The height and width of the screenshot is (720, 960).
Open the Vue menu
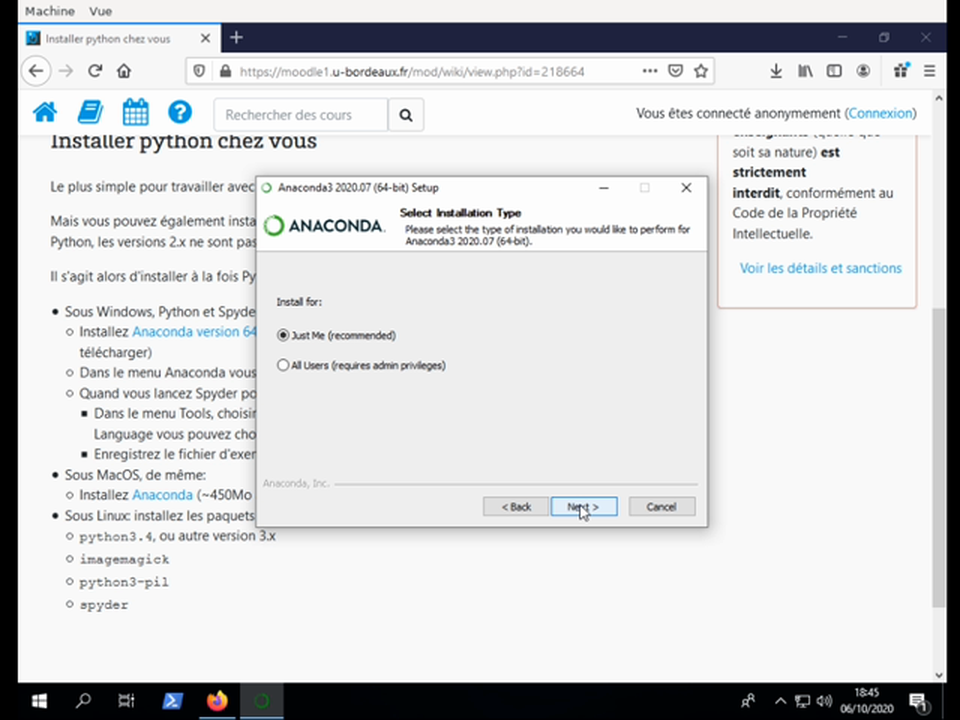(x=100, y=11)
